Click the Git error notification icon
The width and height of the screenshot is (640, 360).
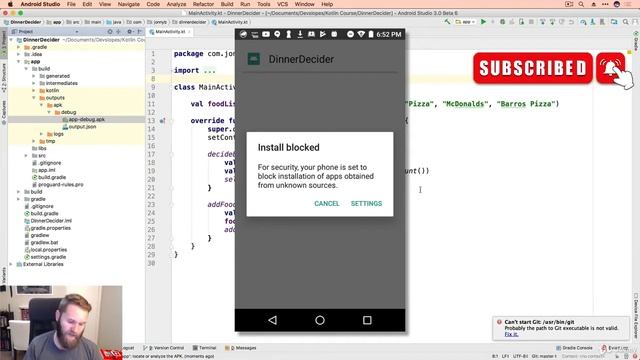pyautogui.click(x=499, y=322)
